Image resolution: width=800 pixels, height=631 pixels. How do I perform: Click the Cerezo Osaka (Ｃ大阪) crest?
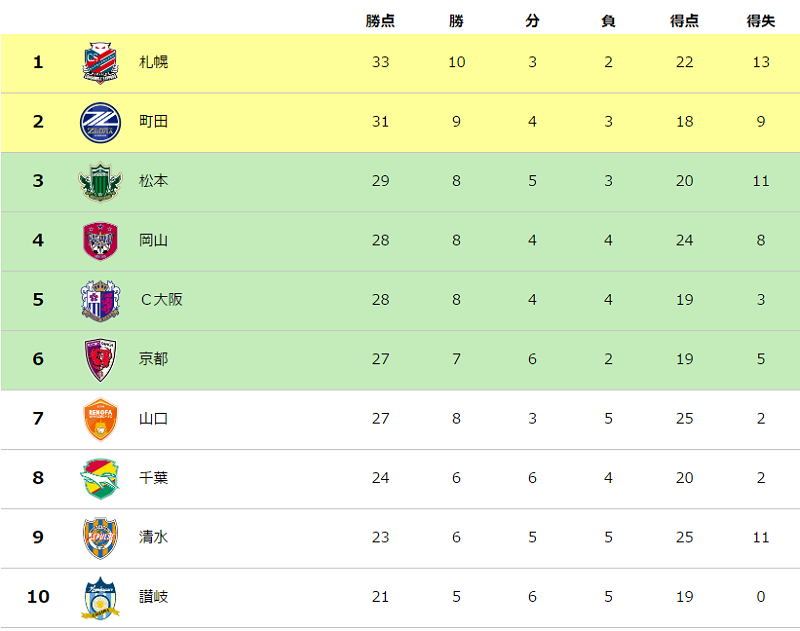pyautogui.click(x=100, y=300)
